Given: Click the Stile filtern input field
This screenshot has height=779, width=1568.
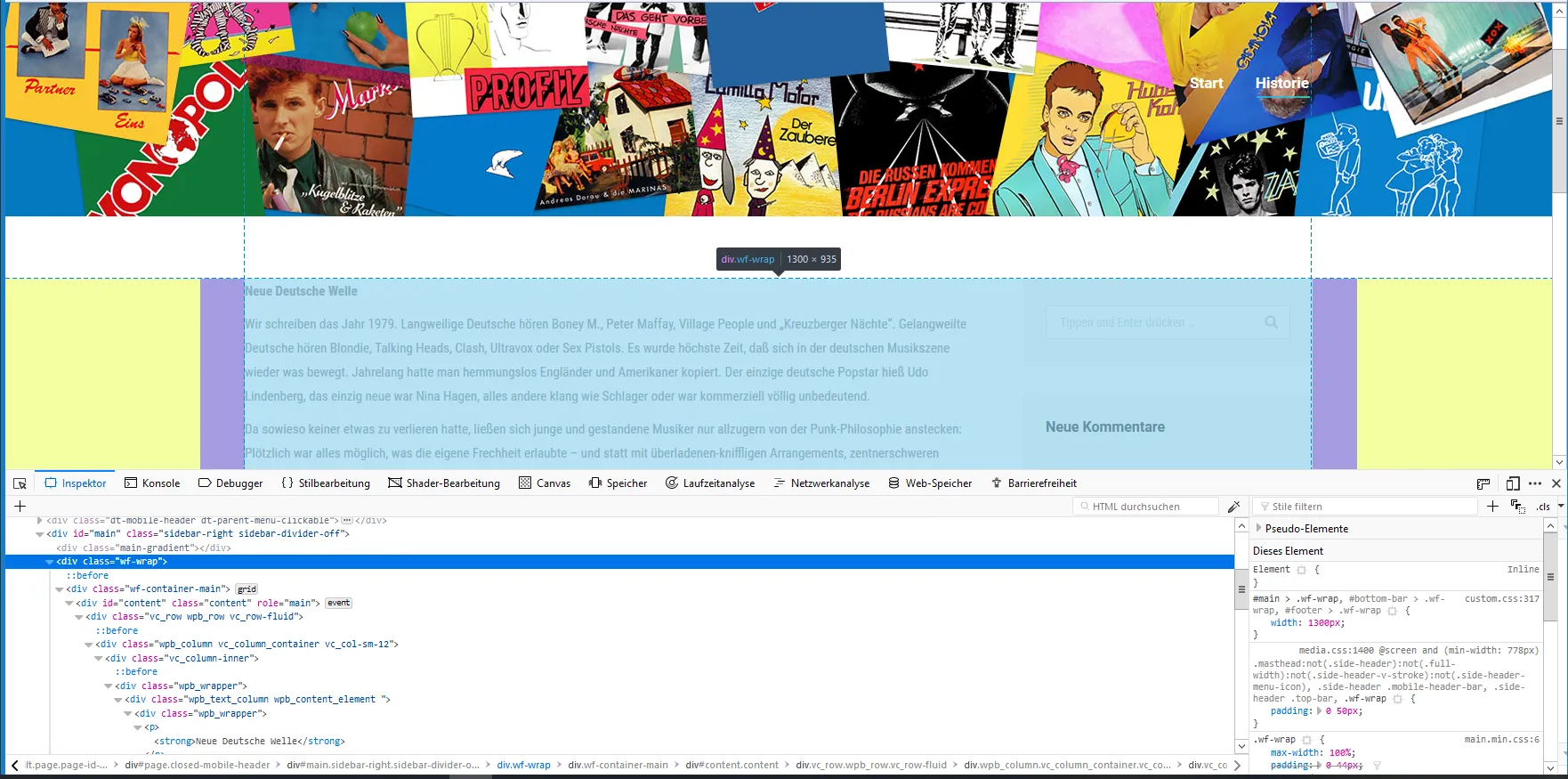Looking at the screenshot, I should (x=1364, y=507).
